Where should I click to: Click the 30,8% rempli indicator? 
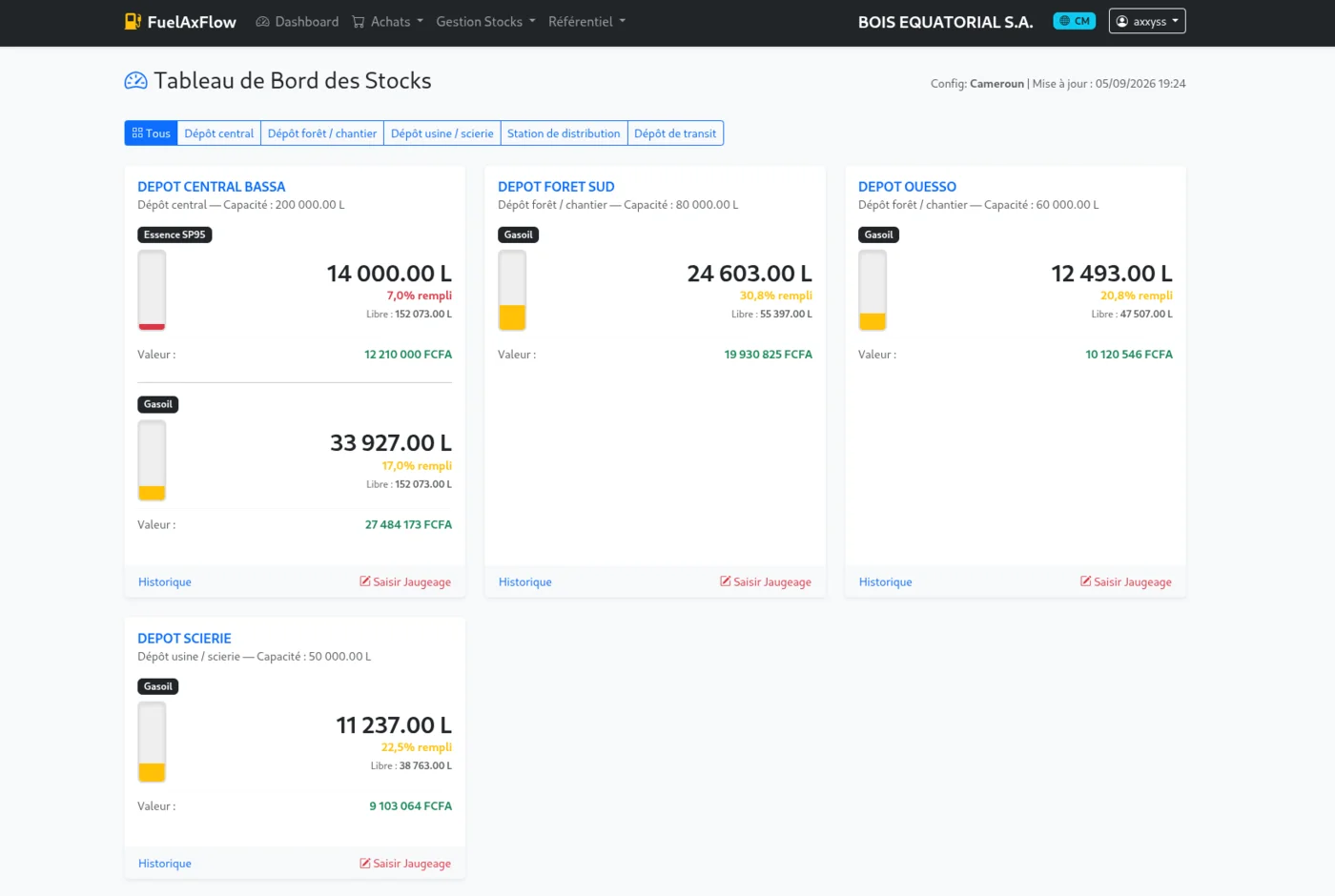[x=776, y=295]
